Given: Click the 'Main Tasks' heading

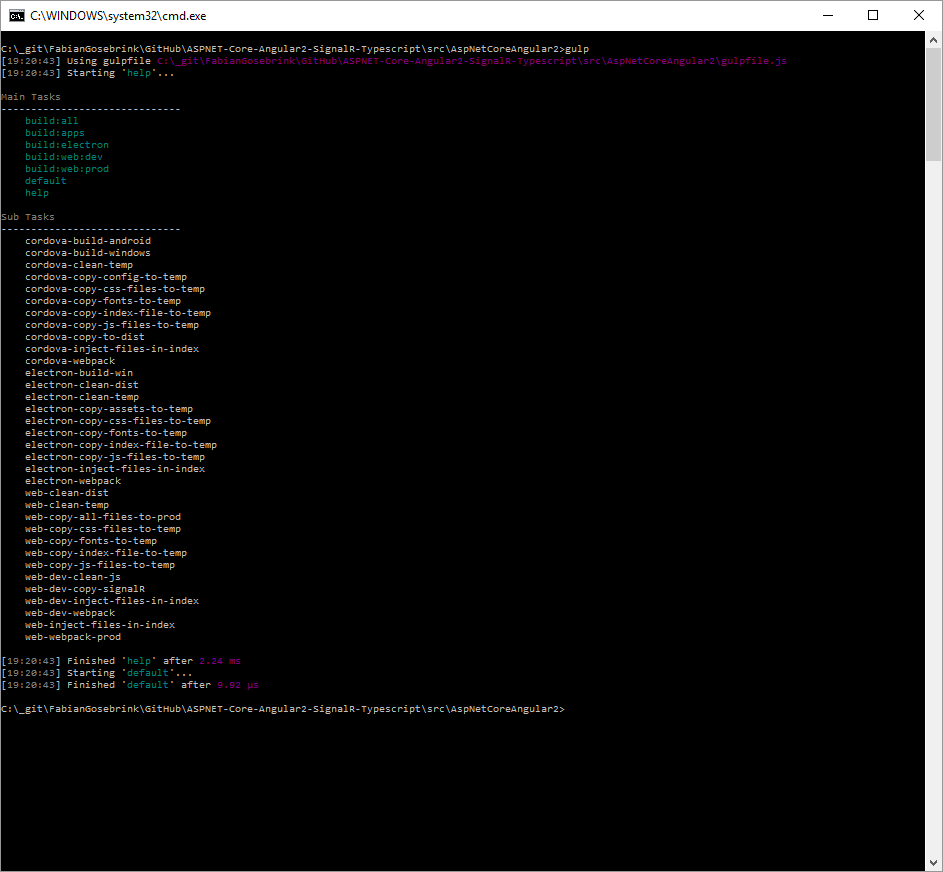Looking at the screenshot, I should 31,97.
